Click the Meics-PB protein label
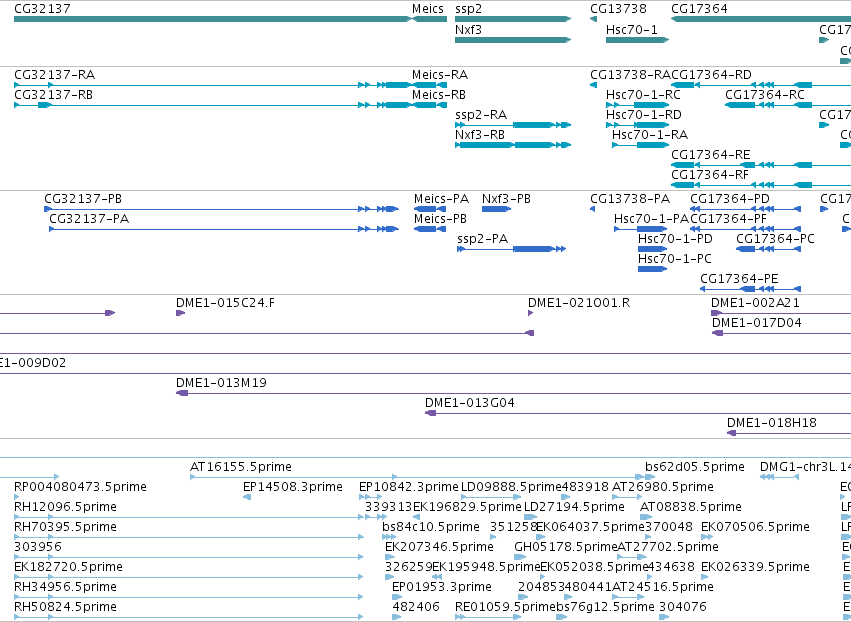This screenshot has height=622, width=851. (440, 219)
